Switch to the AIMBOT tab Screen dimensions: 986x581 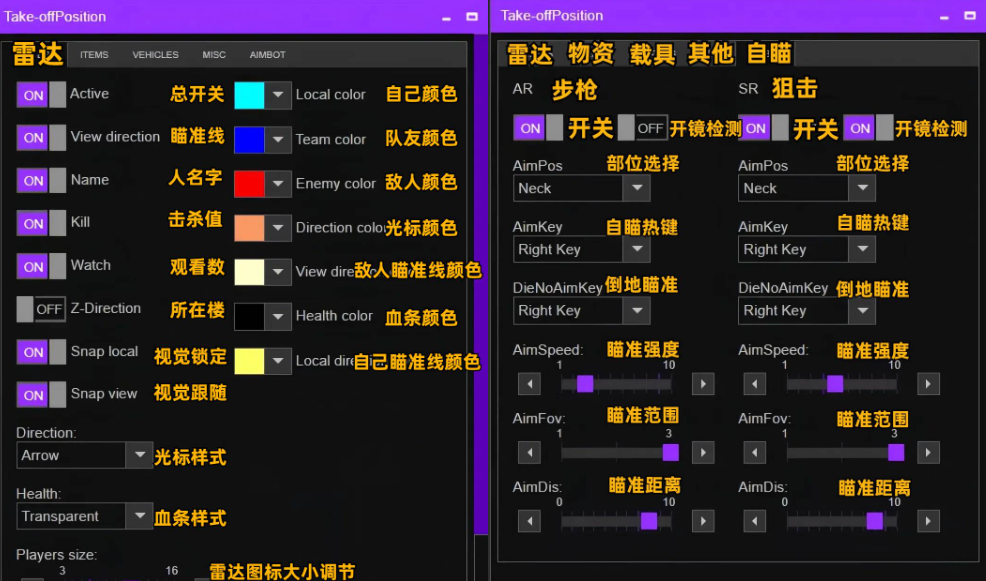pyautogui.click(x=266, y=55)
